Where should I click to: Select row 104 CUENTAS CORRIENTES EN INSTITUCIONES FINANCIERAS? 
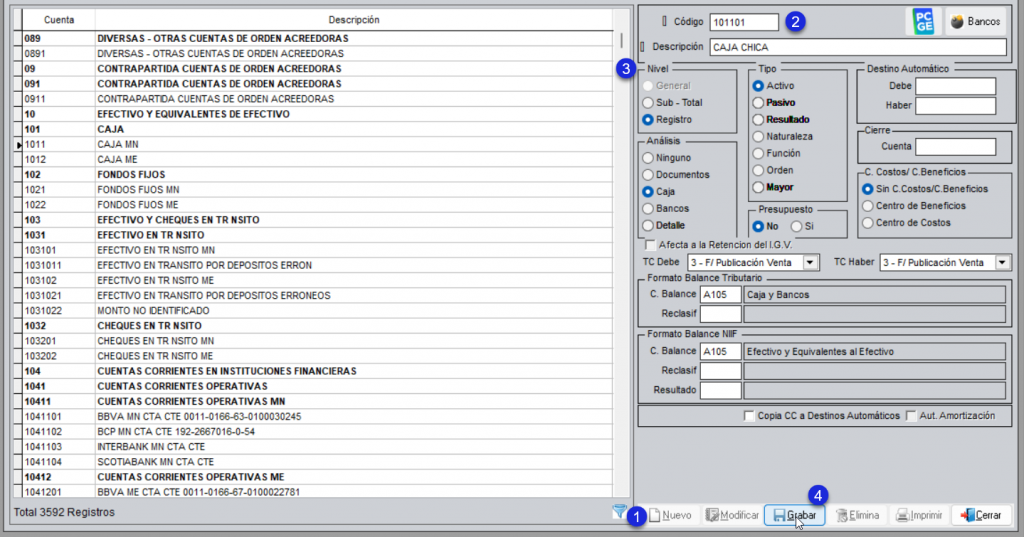318,371
